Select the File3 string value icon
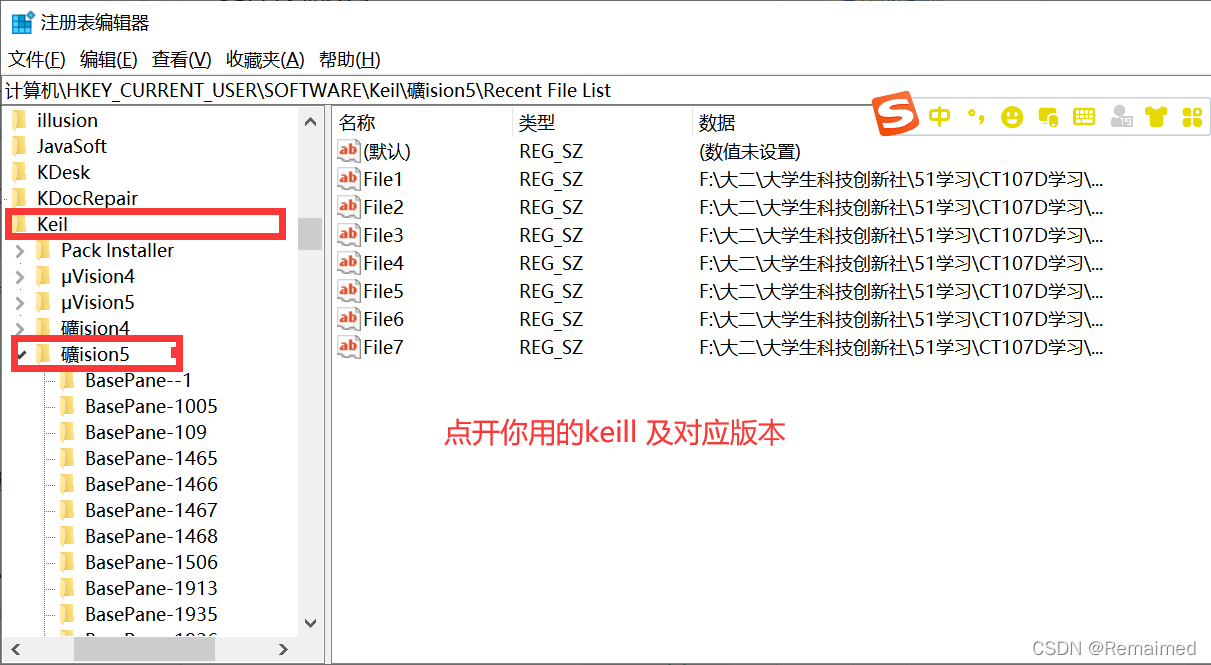This screenshot has height=665, width=1211. tap(348, 235)
